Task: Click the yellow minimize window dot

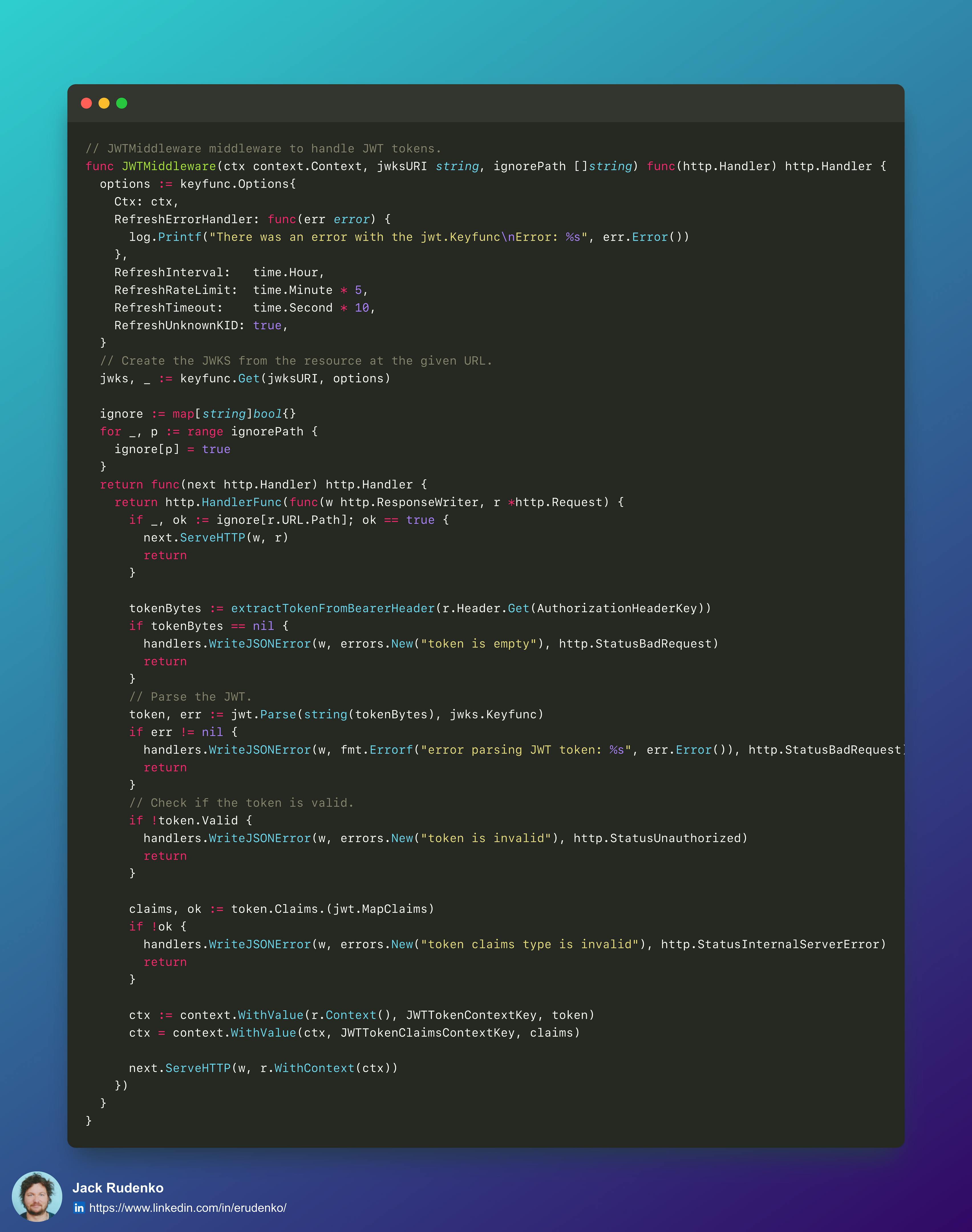Action: [104, 103]
